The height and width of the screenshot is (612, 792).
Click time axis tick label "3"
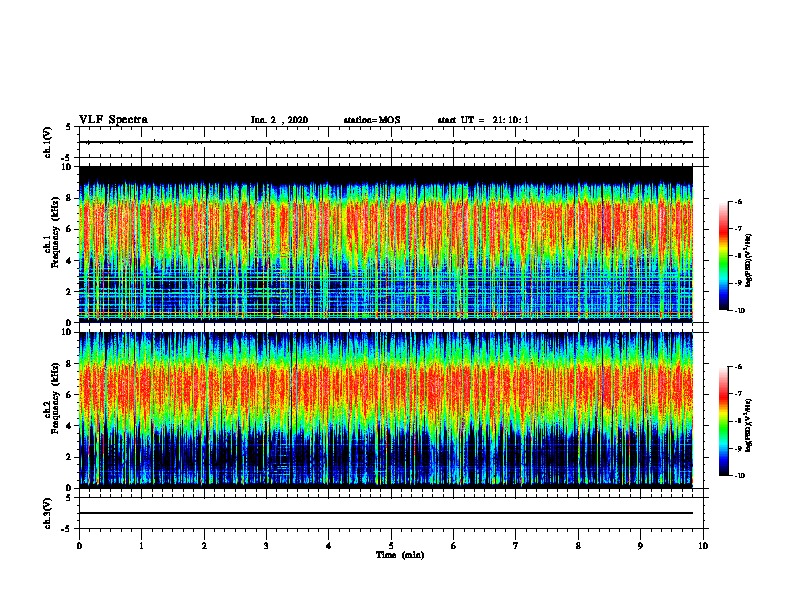(x=266, y=546)
